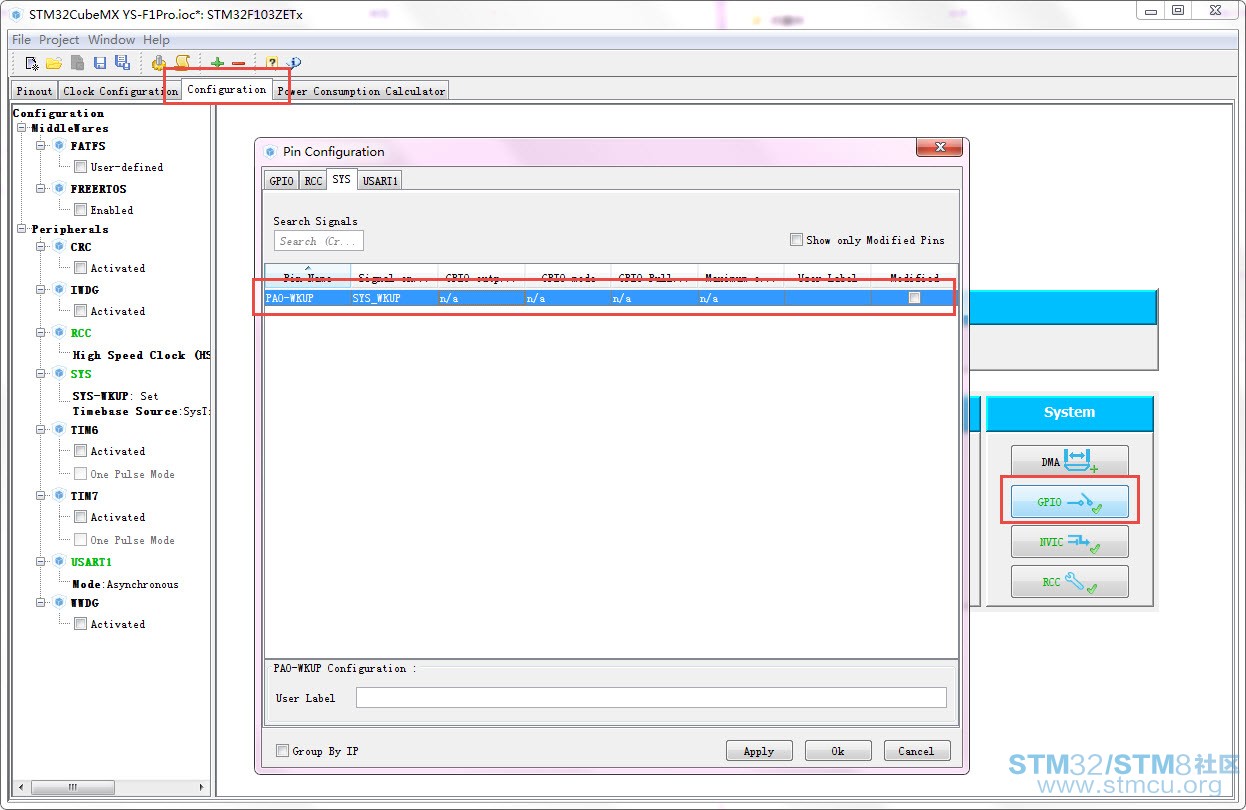Switch to the Pinout tab
Image resolution: width=1246 pixels, height=810 pixels.
[34, 91]
